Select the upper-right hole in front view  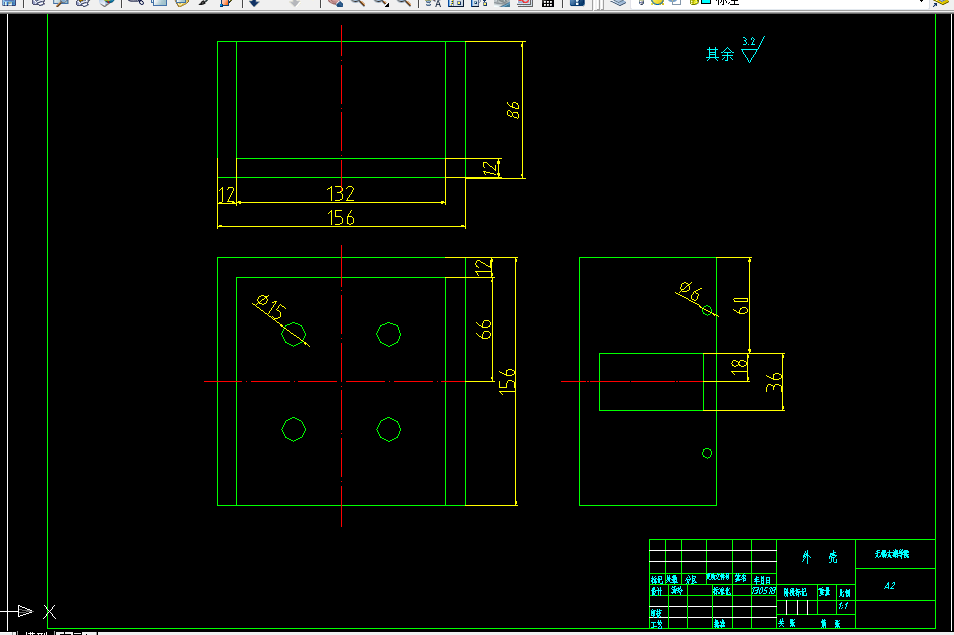coord(389,334)
